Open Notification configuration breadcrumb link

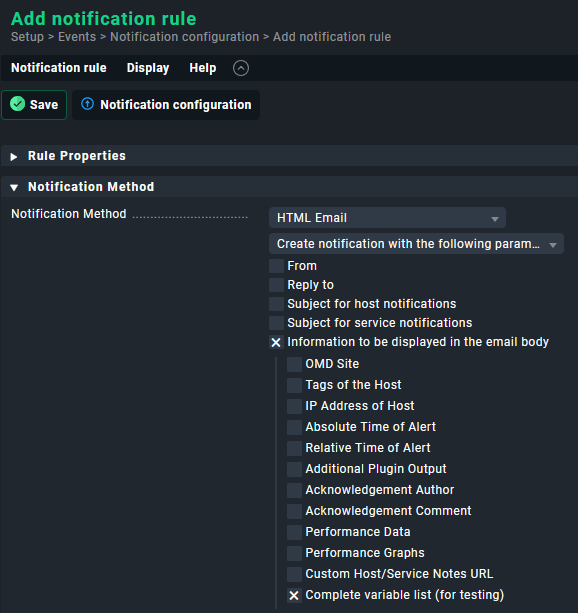185,37
